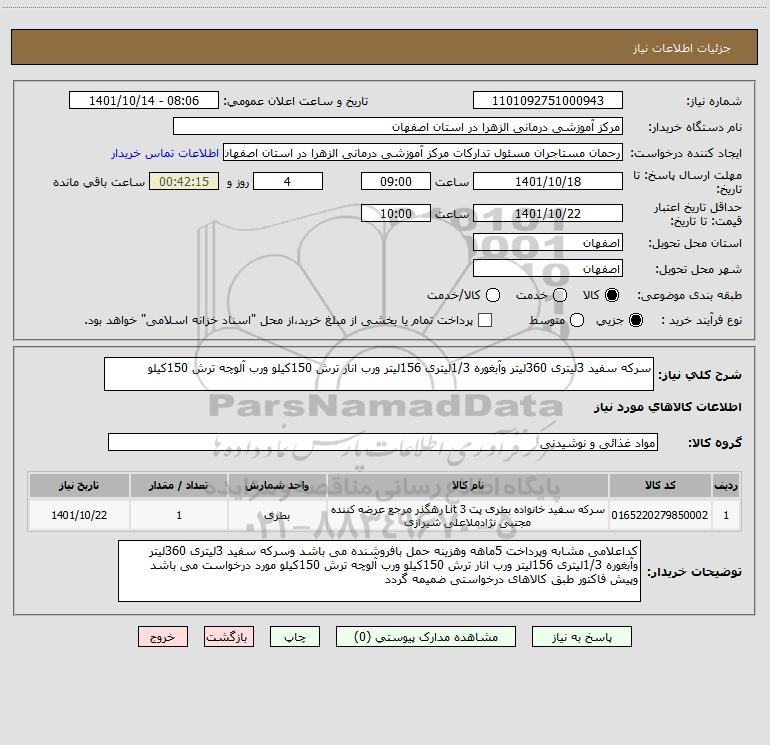Click the گروه کالا field مواد غذائی و نوشیدنی
This screenshot has height=745, width=770.
[x=383, y=442]
